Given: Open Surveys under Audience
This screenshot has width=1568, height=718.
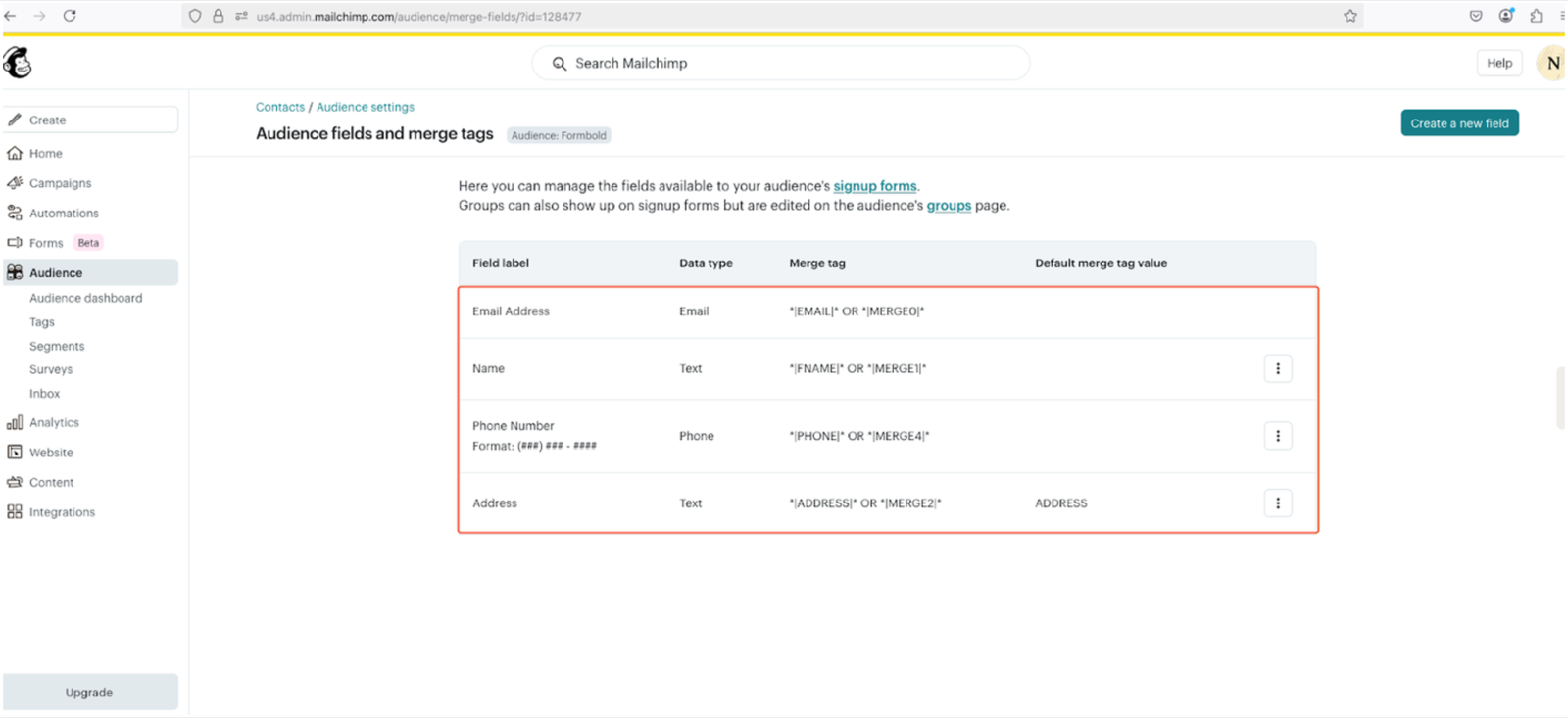Looking at the screenshot, I should tap(51, 369).
